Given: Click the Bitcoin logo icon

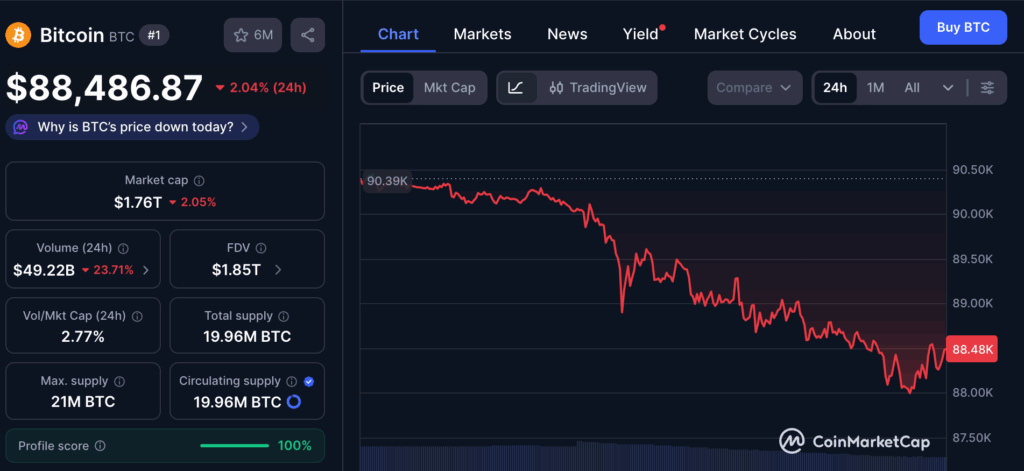Looking at the screenshot, I should click(18, 35).
